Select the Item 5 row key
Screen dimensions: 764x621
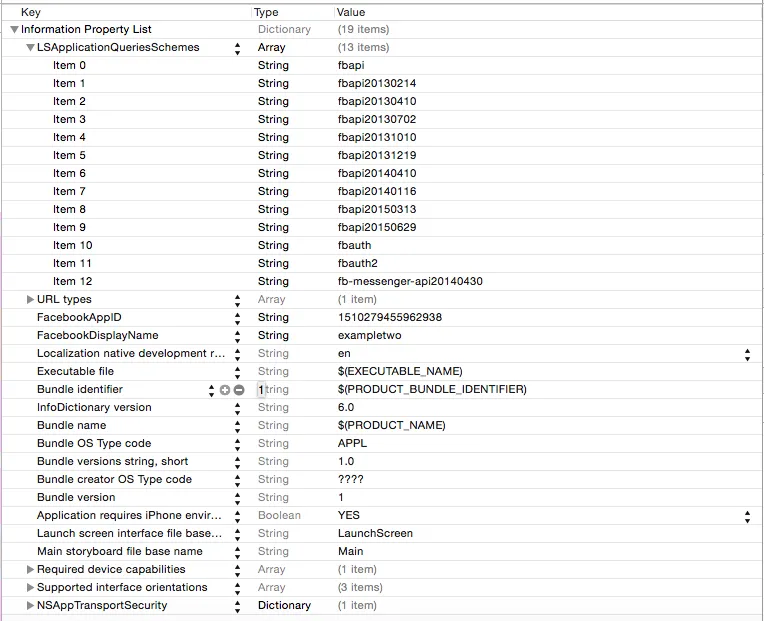[x=69, y=155]
